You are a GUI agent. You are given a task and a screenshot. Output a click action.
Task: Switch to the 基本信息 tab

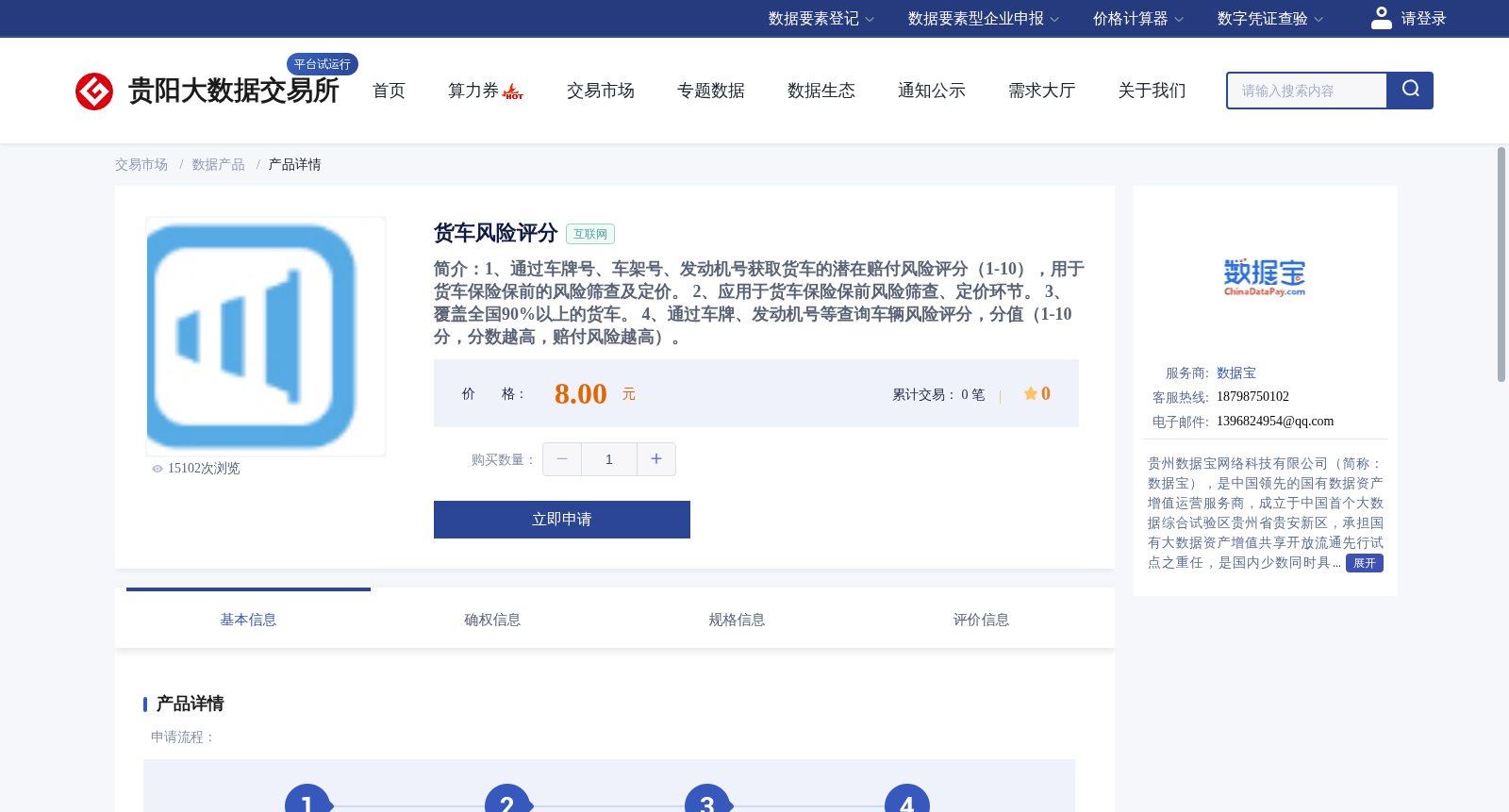[x=248, y=620]
